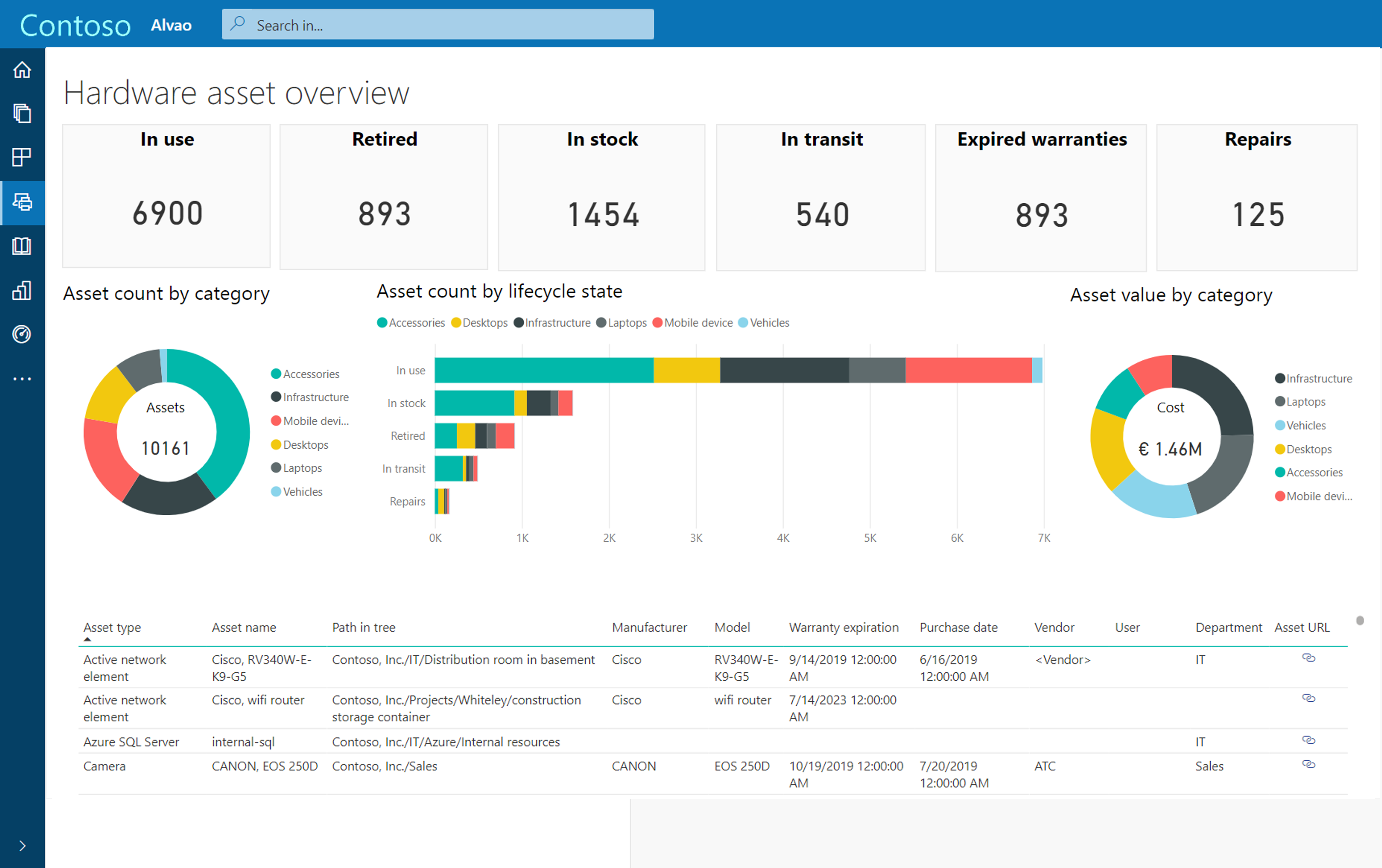Click Mobile device in lifecycle chart legend

click(x=693, y=323)
